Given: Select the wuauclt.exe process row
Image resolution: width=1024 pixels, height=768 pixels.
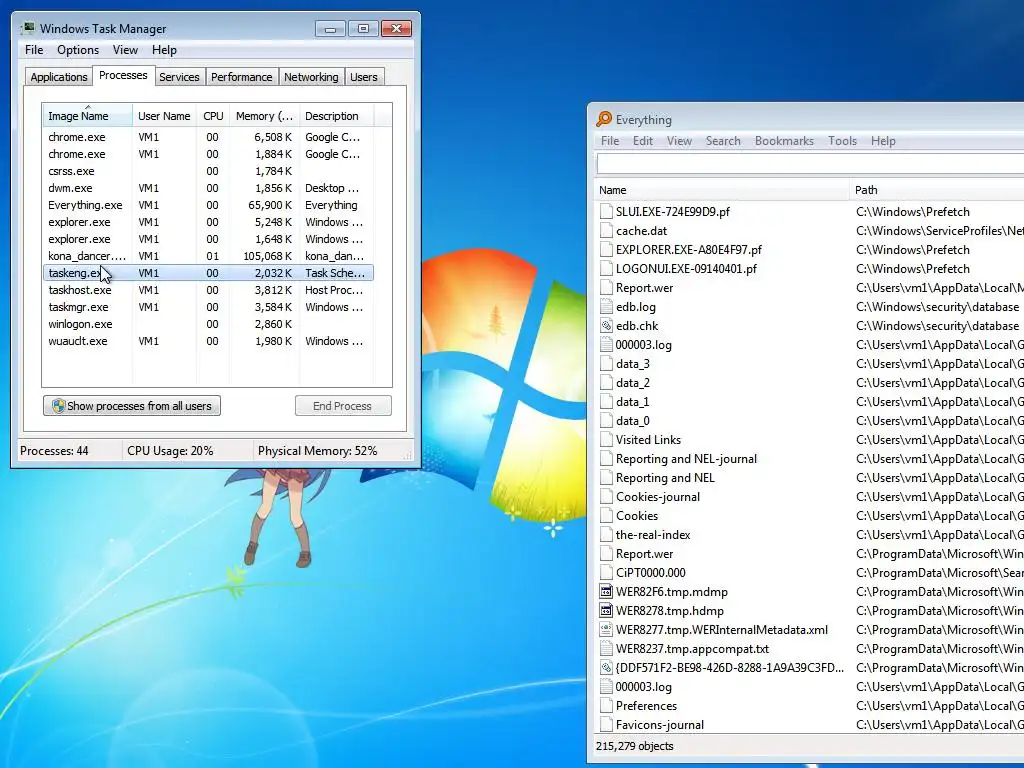Looking at the screenshot, I should tap(208, 341).
